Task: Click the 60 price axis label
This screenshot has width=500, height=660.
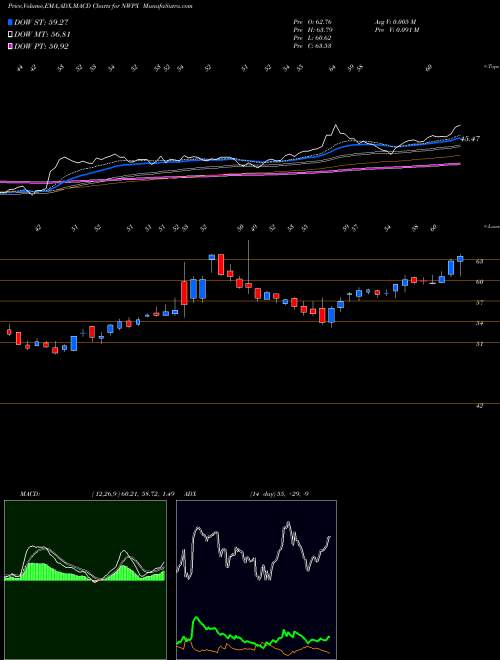Action: click(479, 282)
